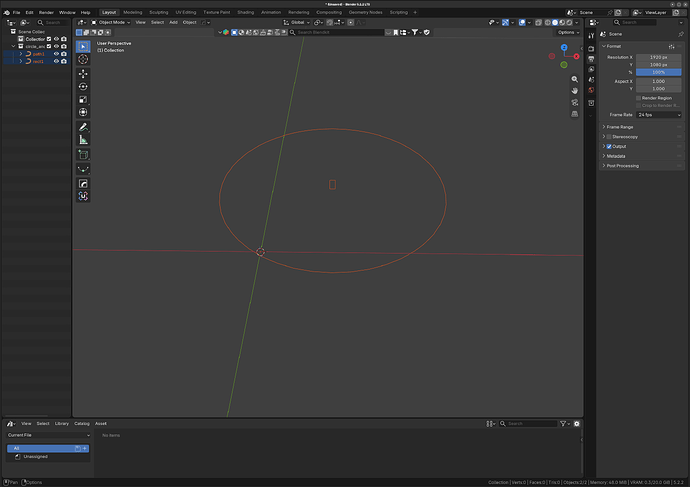Open the Tool properties tab
Screen dimensions: 690x487
(591, 36)
